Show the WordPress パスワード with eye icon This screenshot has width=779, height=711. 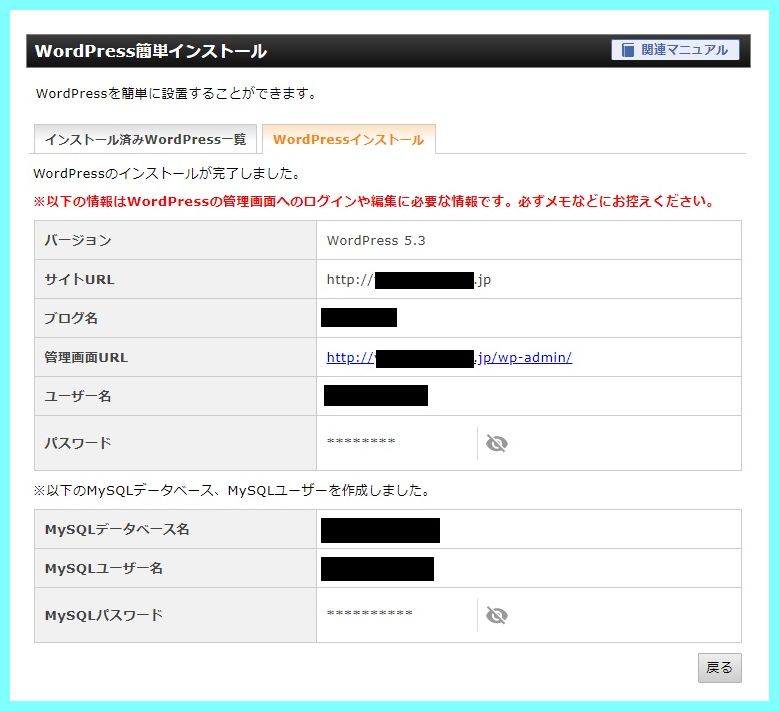click(496, 443)
